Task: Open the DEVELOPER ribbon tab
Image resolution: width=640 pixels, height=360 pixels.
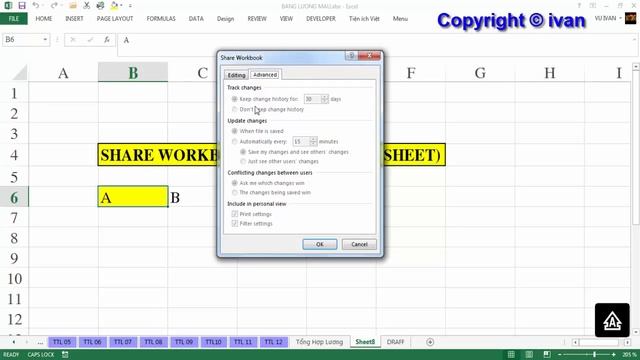Action: click(321, 19)
